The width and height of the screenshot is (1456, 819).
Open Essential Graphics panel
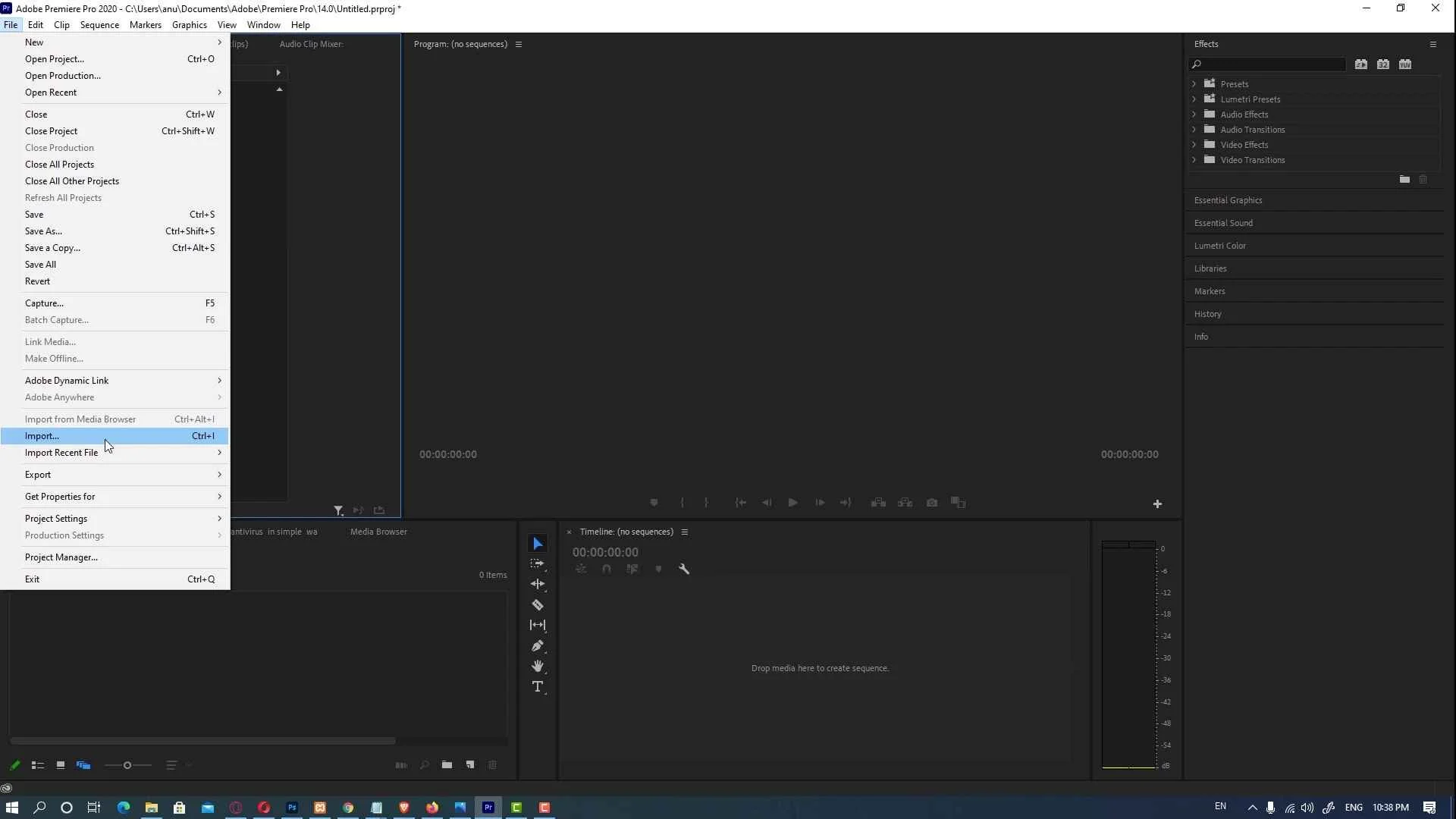1228,200
